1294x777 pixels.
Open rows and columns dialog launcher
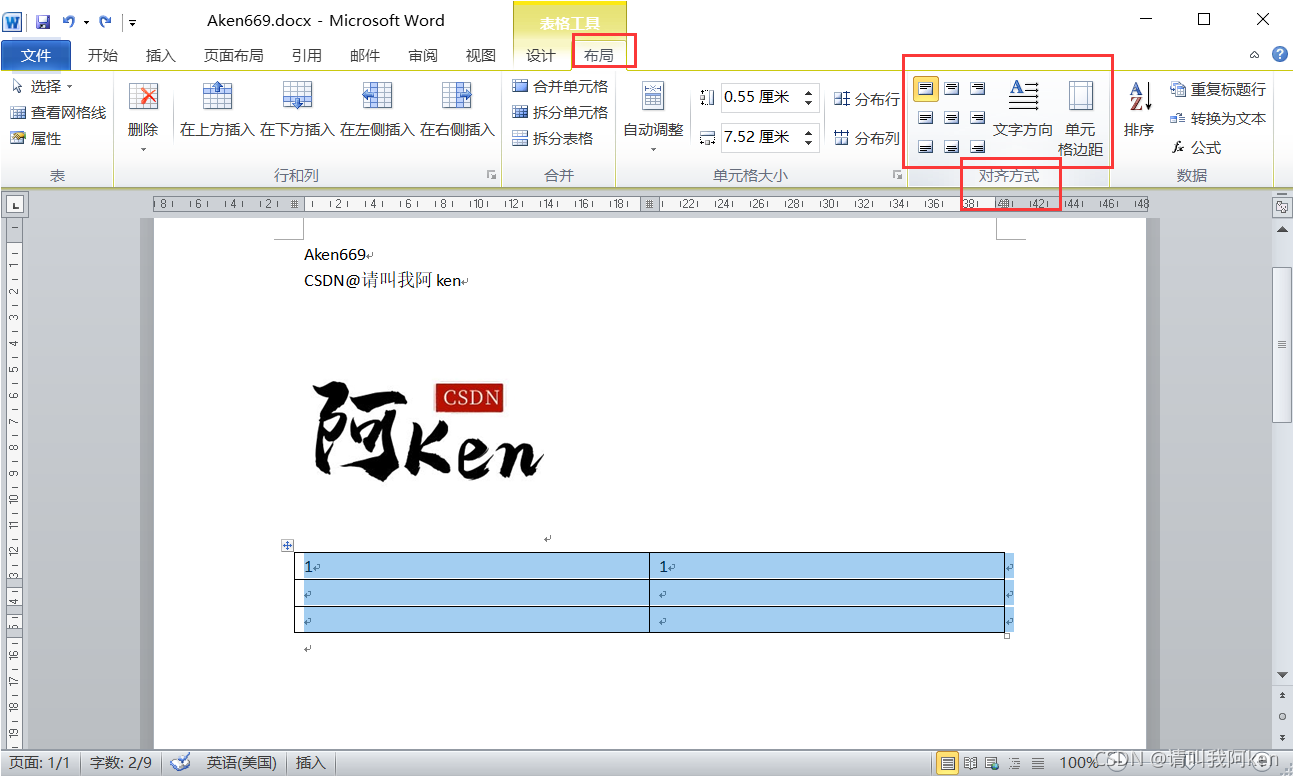point(491,175)
